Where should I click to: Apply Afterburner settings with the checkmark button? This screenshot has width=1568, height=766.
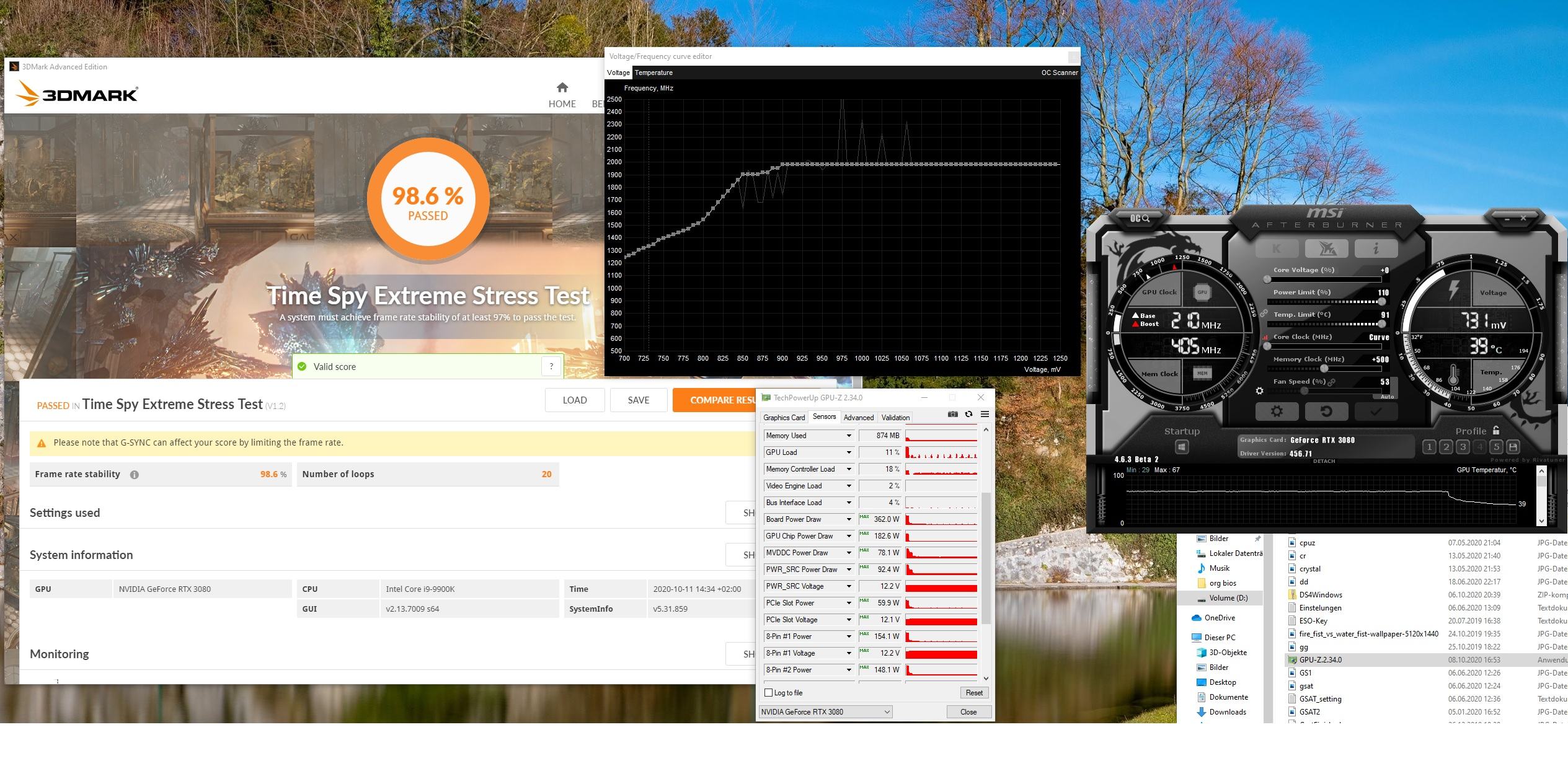[1376, 411]
